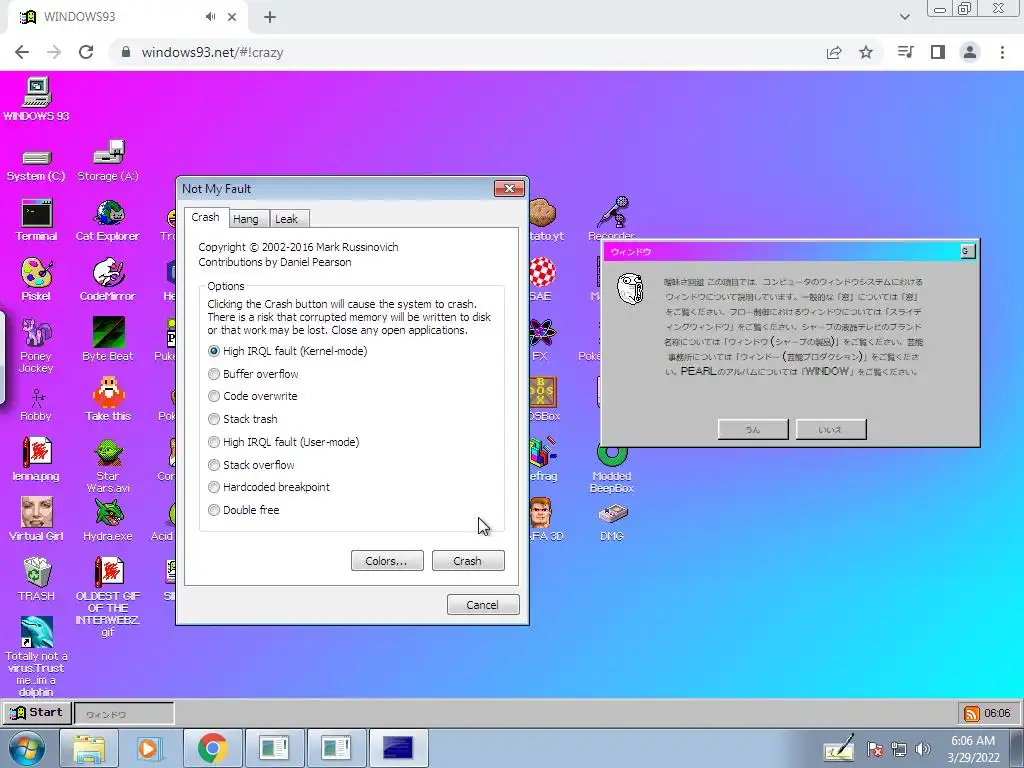Open the Star Wars.avi icon
Image resolution: width=1024 pixels, height=768 pixels.
pos(108,465)
